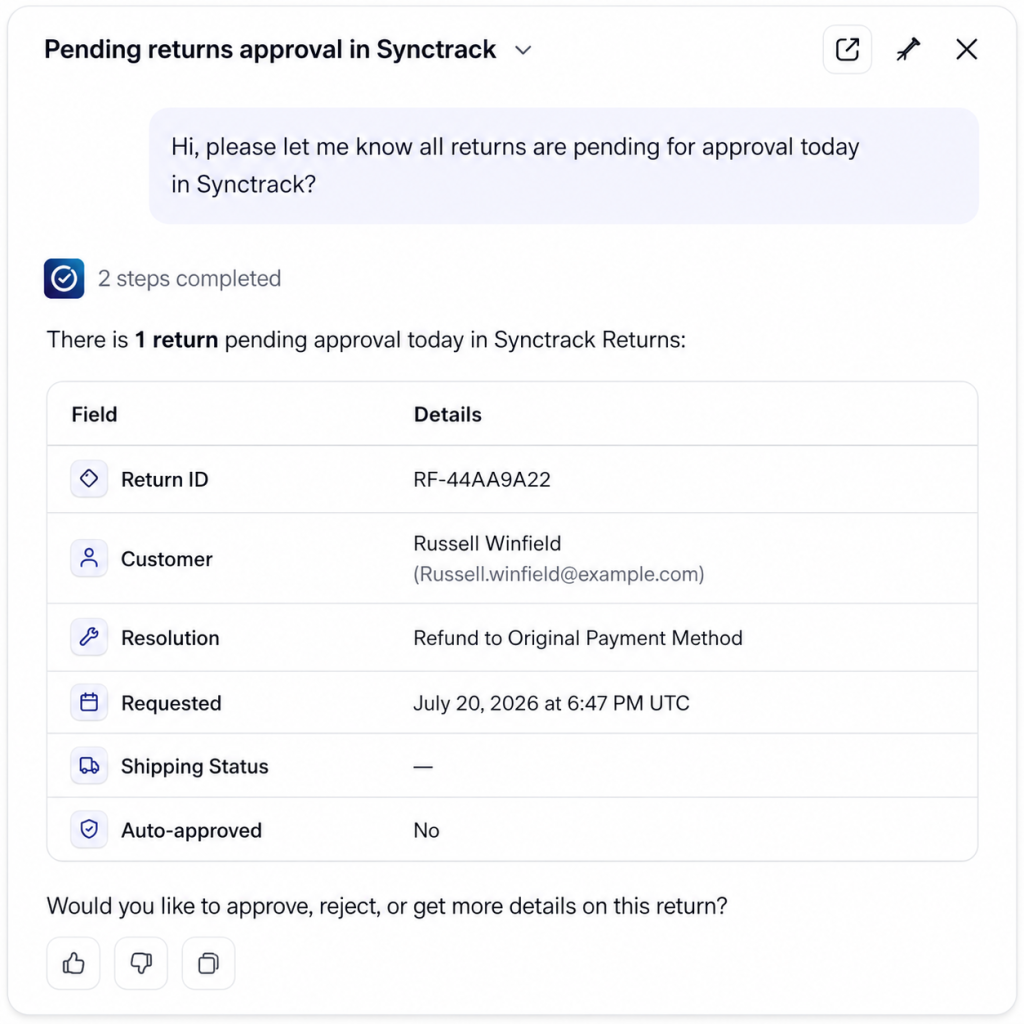Close the chat panel

point(967,50)
